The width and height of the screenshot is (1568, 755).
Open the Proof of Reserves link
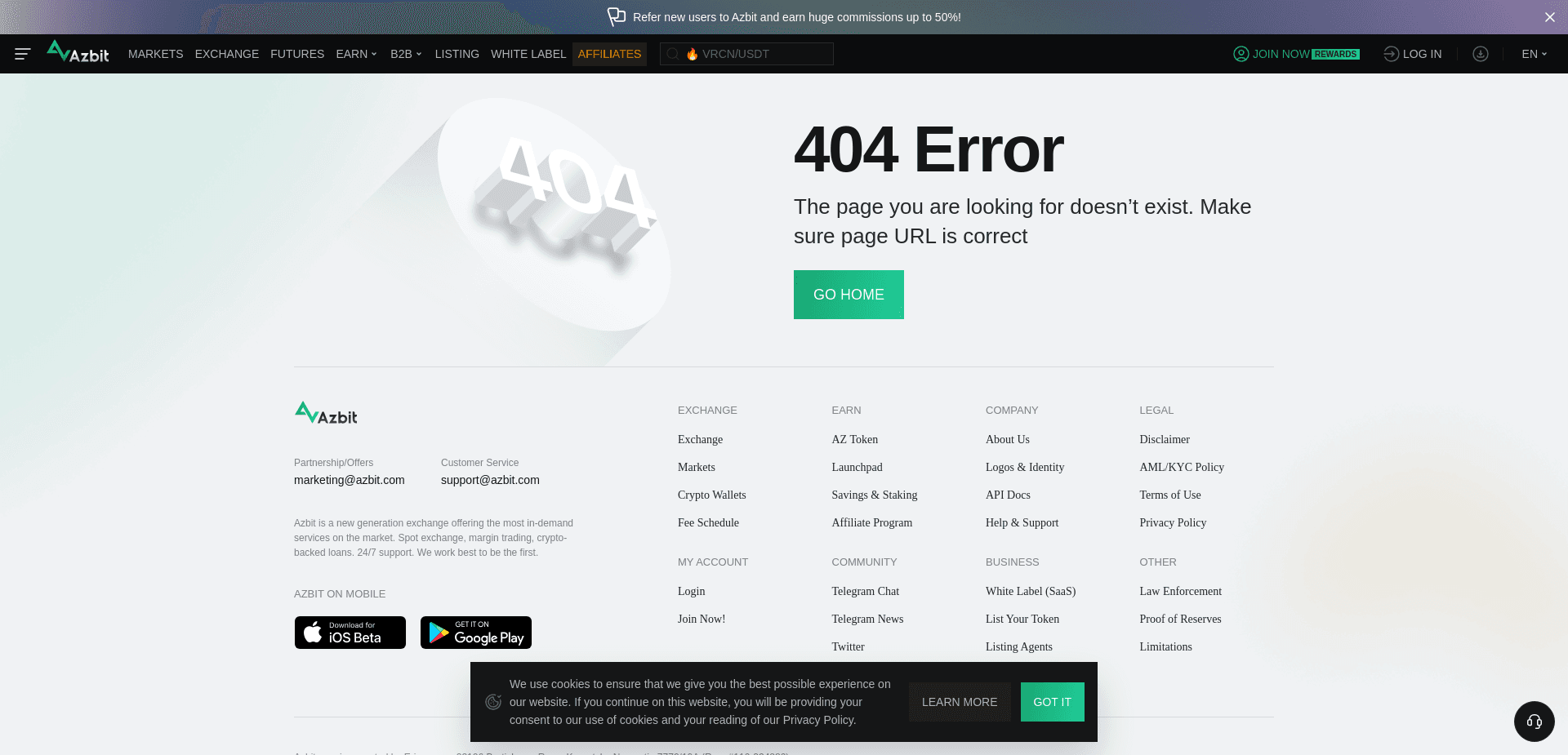[x=1180, y=619]
